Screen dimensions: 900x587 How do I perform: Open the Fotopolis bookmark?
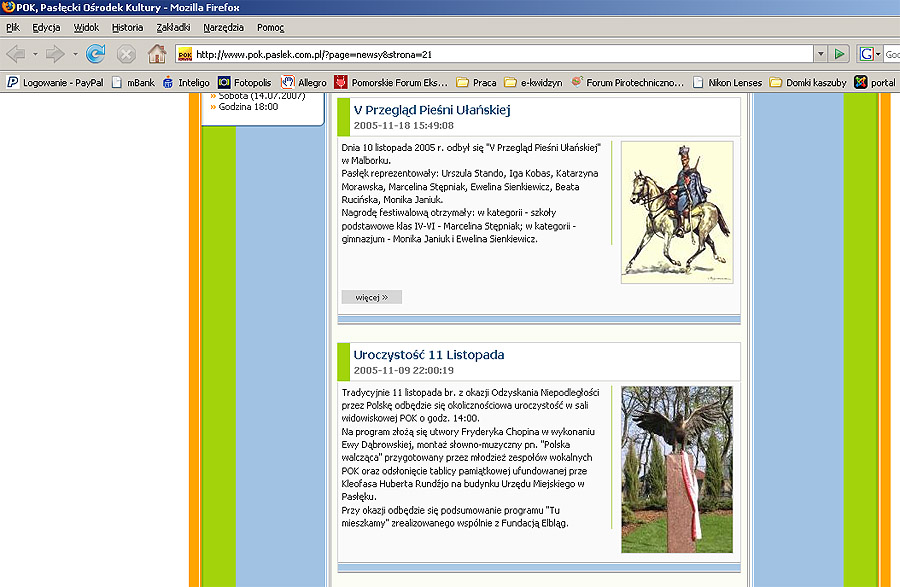(243, 82)
